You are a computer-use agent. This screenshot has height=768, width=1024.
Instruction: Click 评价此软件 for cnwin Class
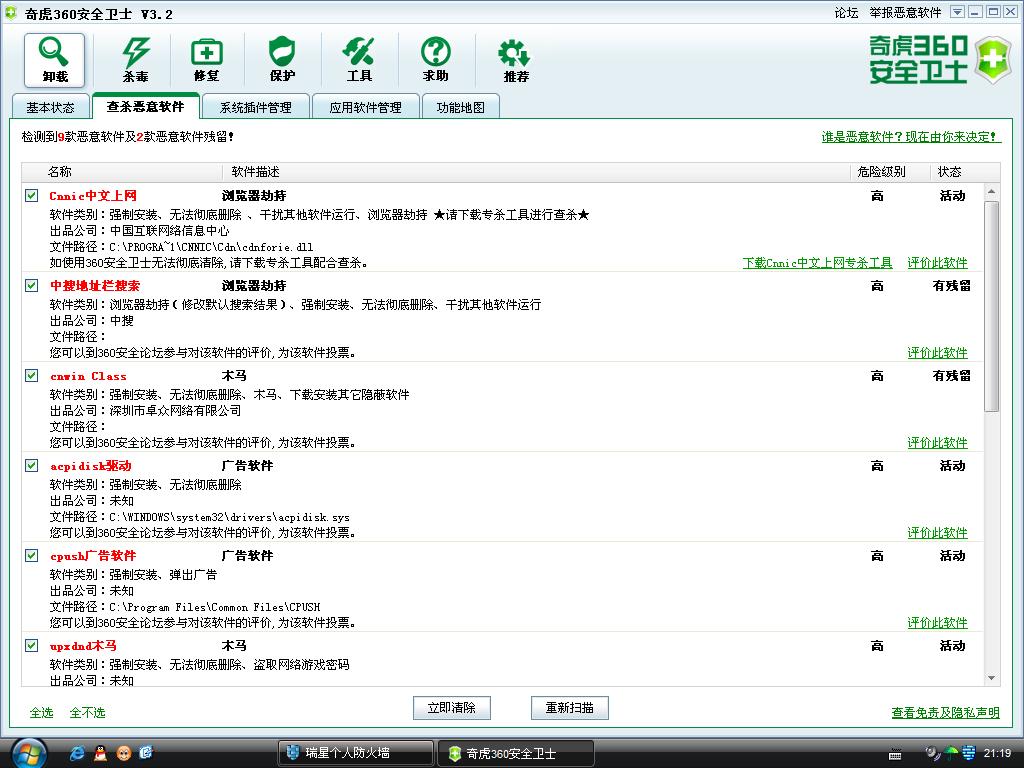[937, 443]
